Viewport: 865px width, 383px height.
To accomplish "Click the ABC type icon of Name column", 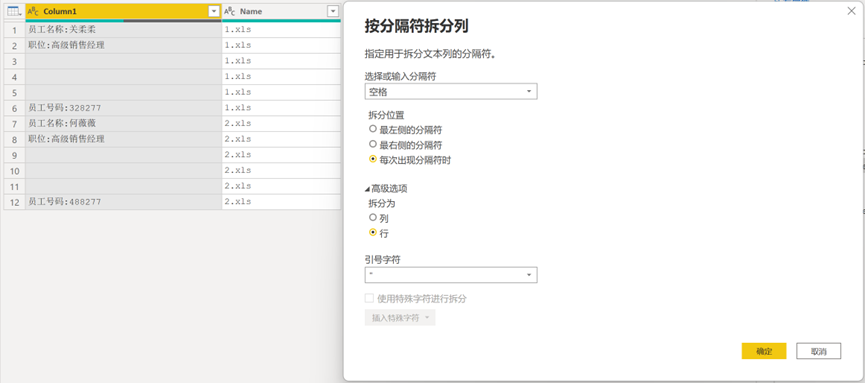I will tap(230, 12).
